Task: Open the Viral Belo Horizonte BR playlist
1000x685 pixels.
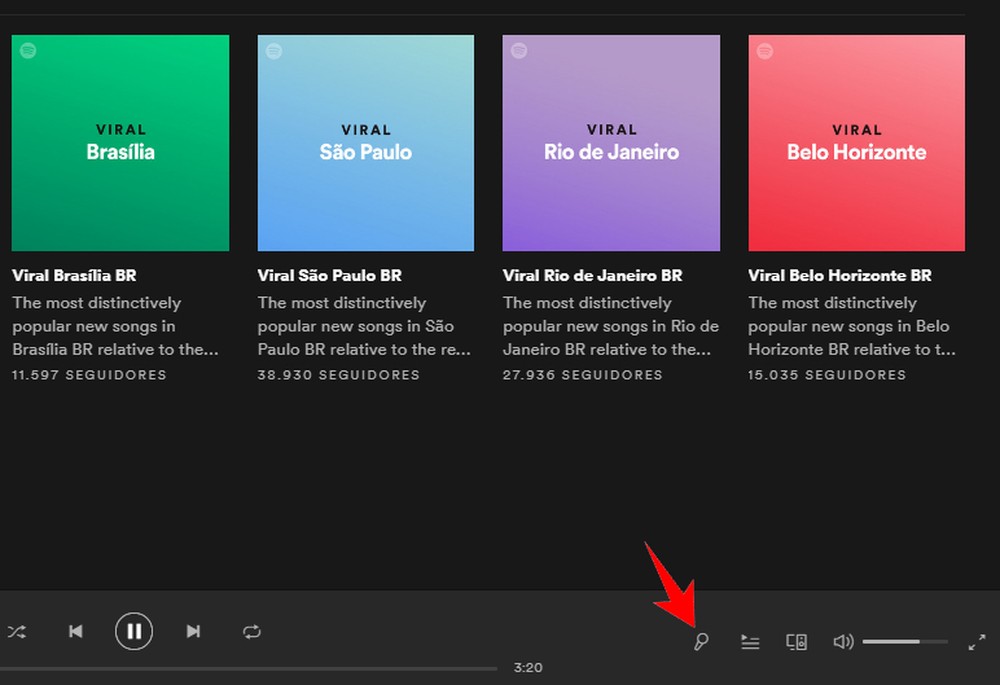Action: coord(838,275)
